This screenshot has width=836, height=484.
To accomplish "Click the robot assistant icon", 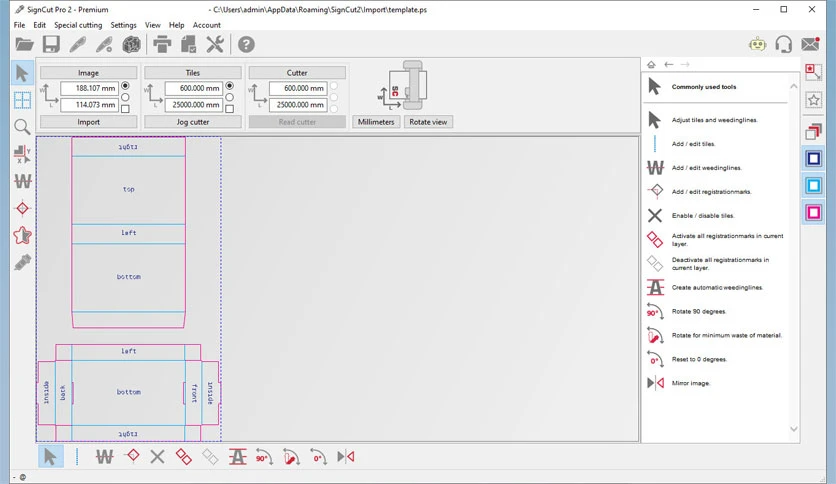I will [x=757, y=44].
